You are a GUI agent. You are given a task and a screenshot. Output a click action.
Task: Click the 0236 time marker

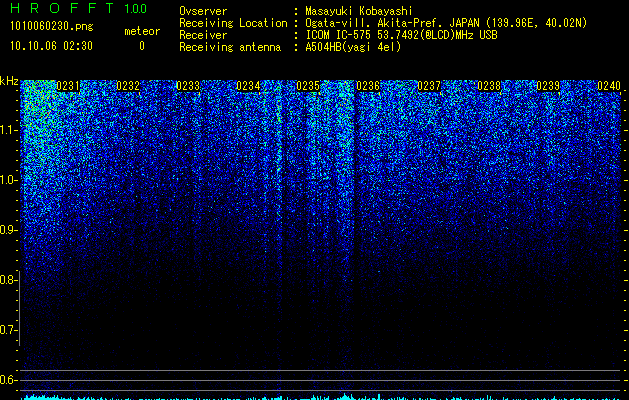pyautogui.click(x=368, y=86)
